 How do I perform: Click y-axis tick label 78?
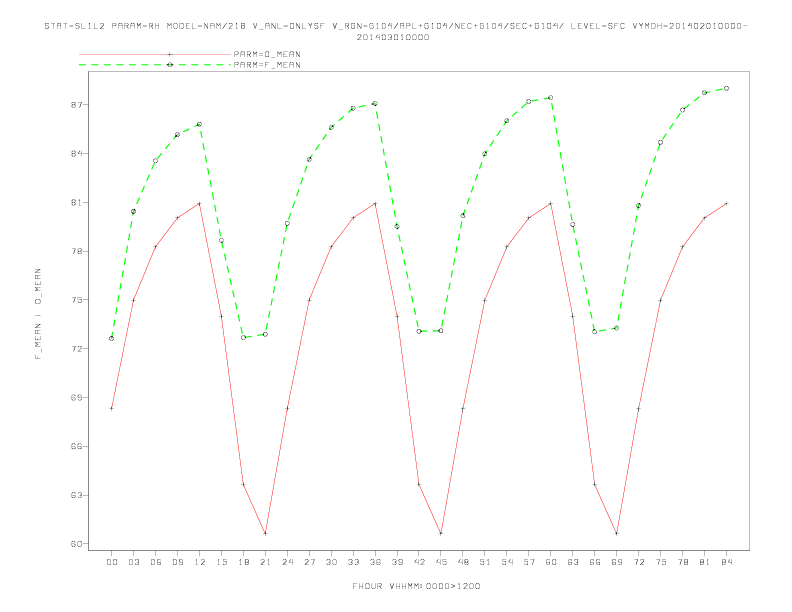[x=79, y=251]
